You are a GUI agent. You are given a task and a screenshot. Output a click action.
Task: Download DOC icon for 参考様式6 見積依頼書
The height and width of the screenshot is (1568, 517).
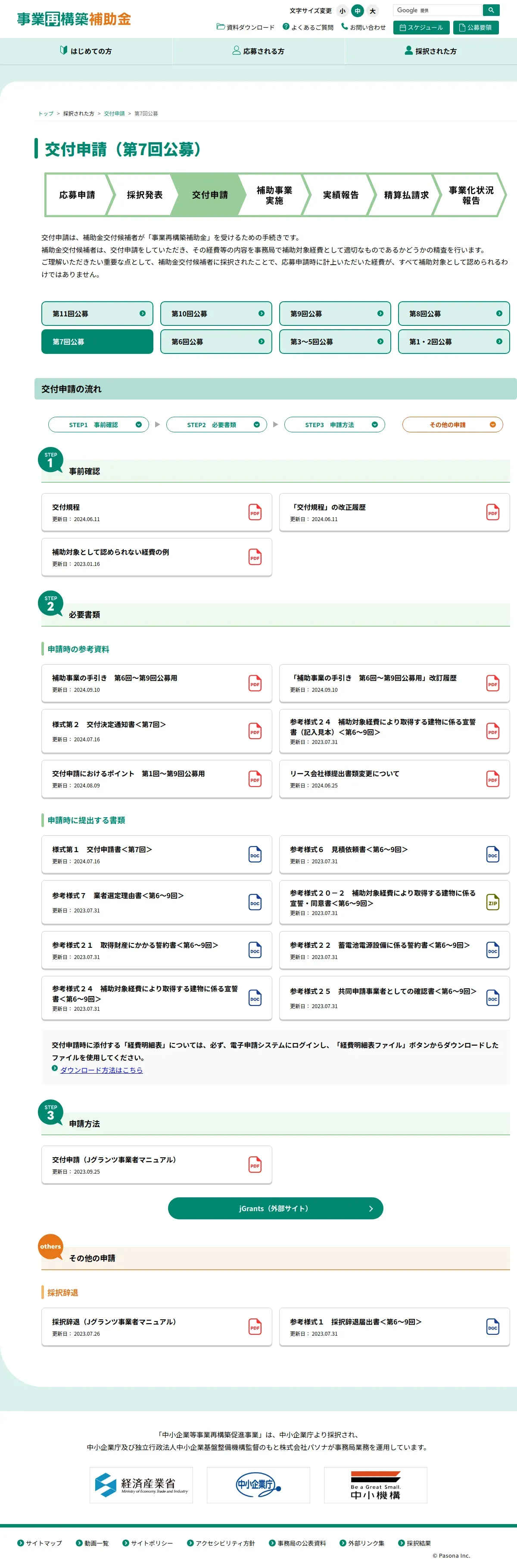[x=493, y=855]
